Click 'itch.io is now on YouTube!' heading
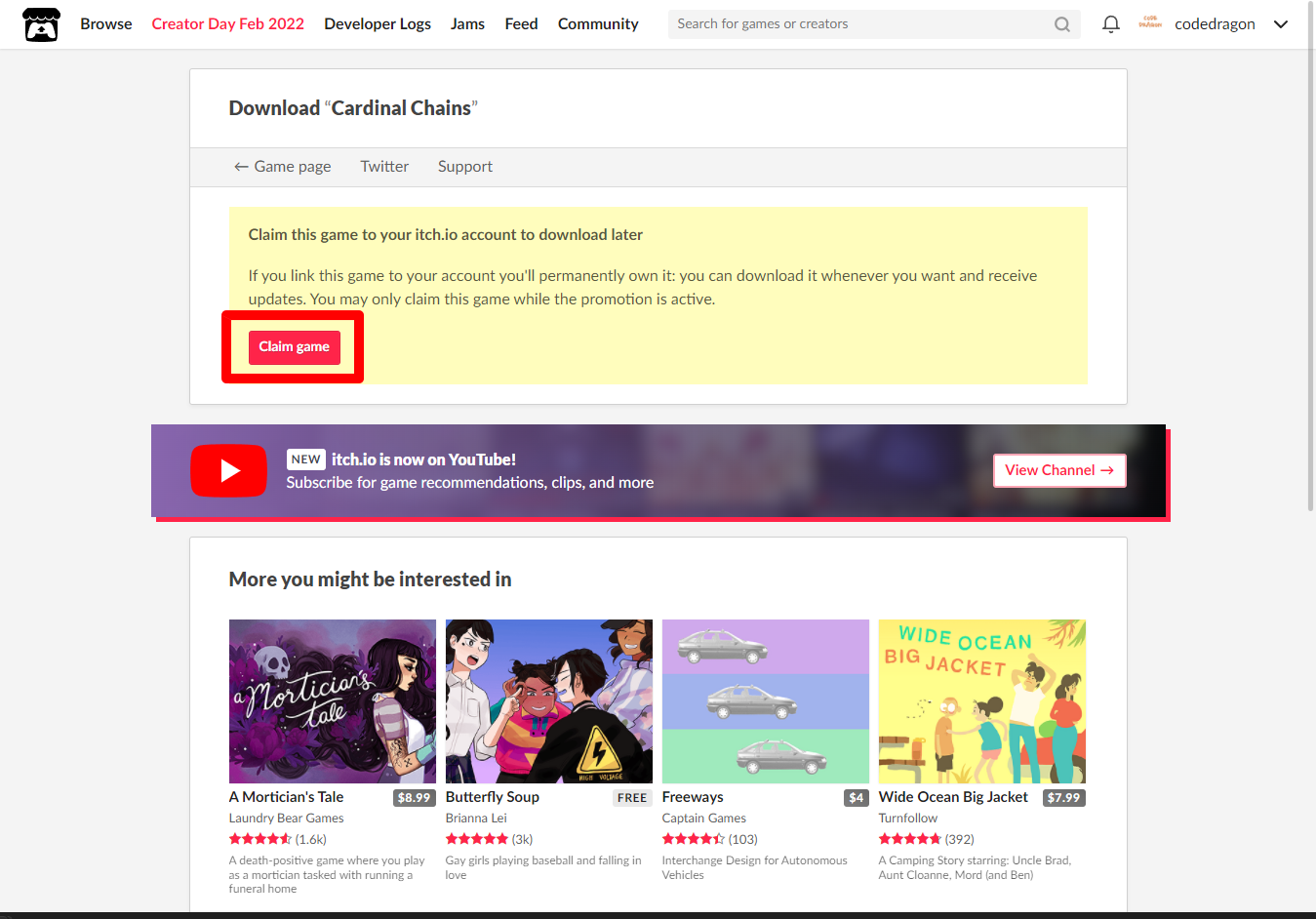This screenshot has width=1316, height=919. coord(423,459)
